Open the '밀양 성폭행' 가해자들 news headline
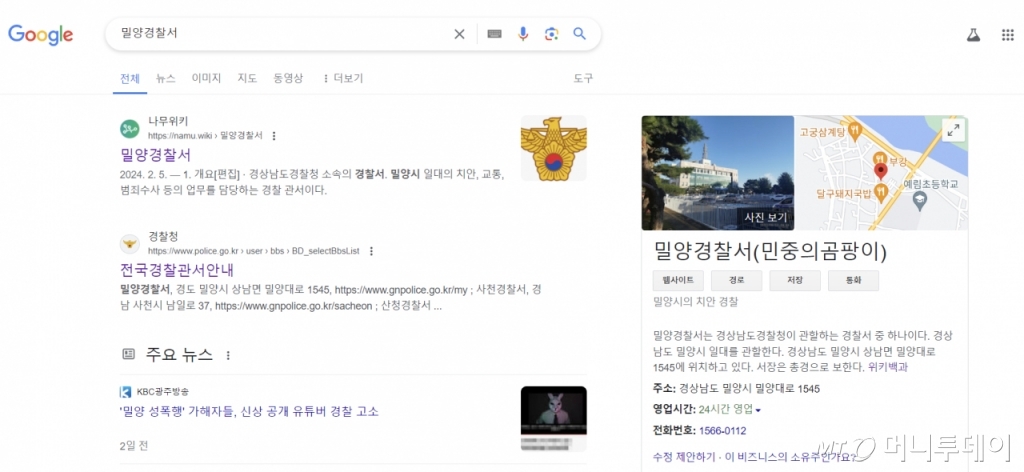The height and width of the screenshot is (472, 1024). tap(249, 412)
